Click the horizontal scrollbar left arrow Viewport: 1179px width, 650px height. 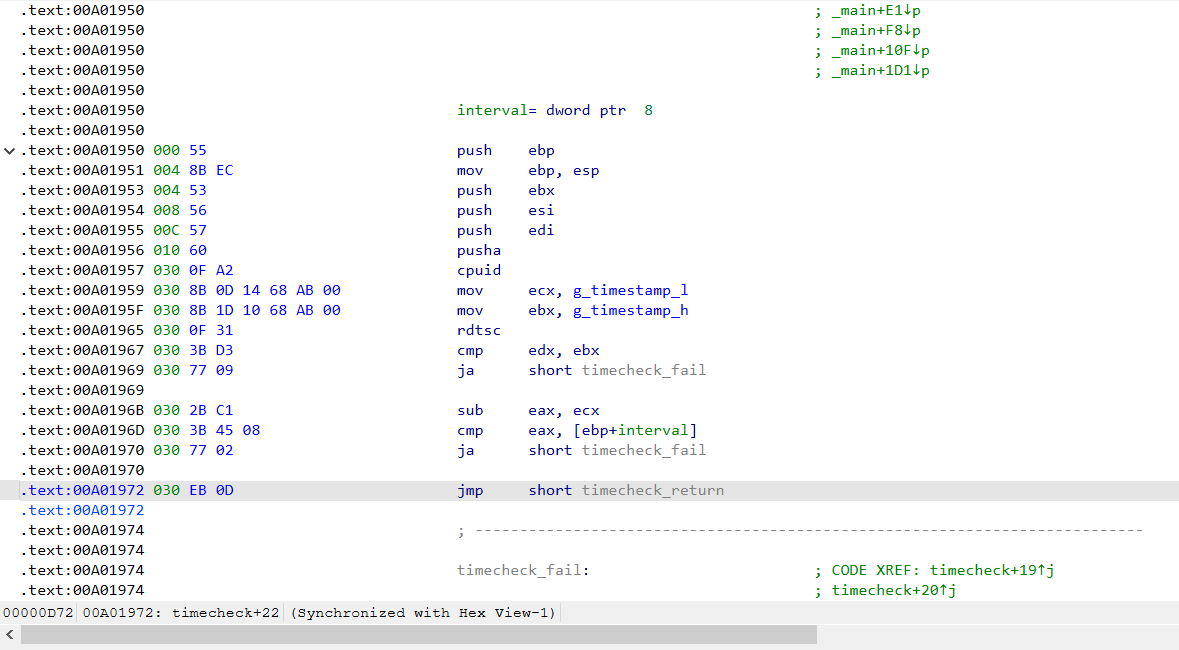click(9, 635)
